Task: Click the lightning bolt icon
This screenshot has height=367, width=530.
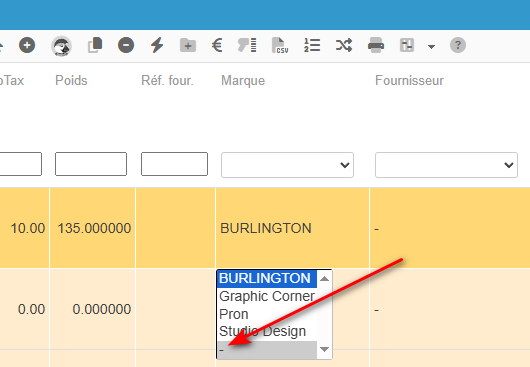Action: click(157, 45)
